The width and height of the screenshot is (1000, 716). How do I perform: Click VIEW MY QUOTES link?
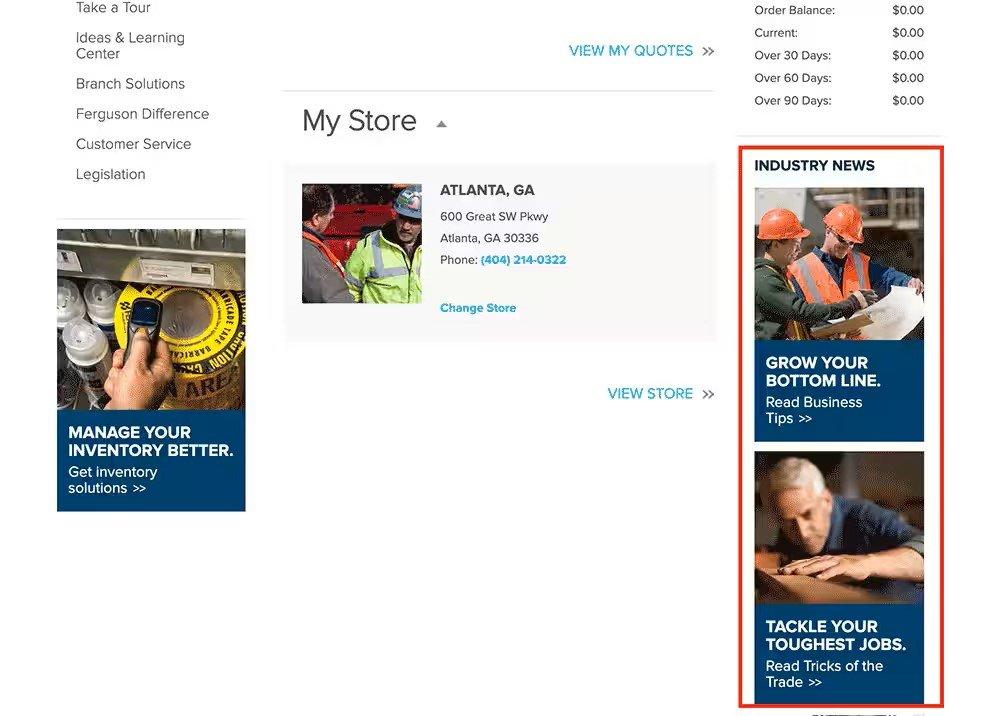(631, 51)
